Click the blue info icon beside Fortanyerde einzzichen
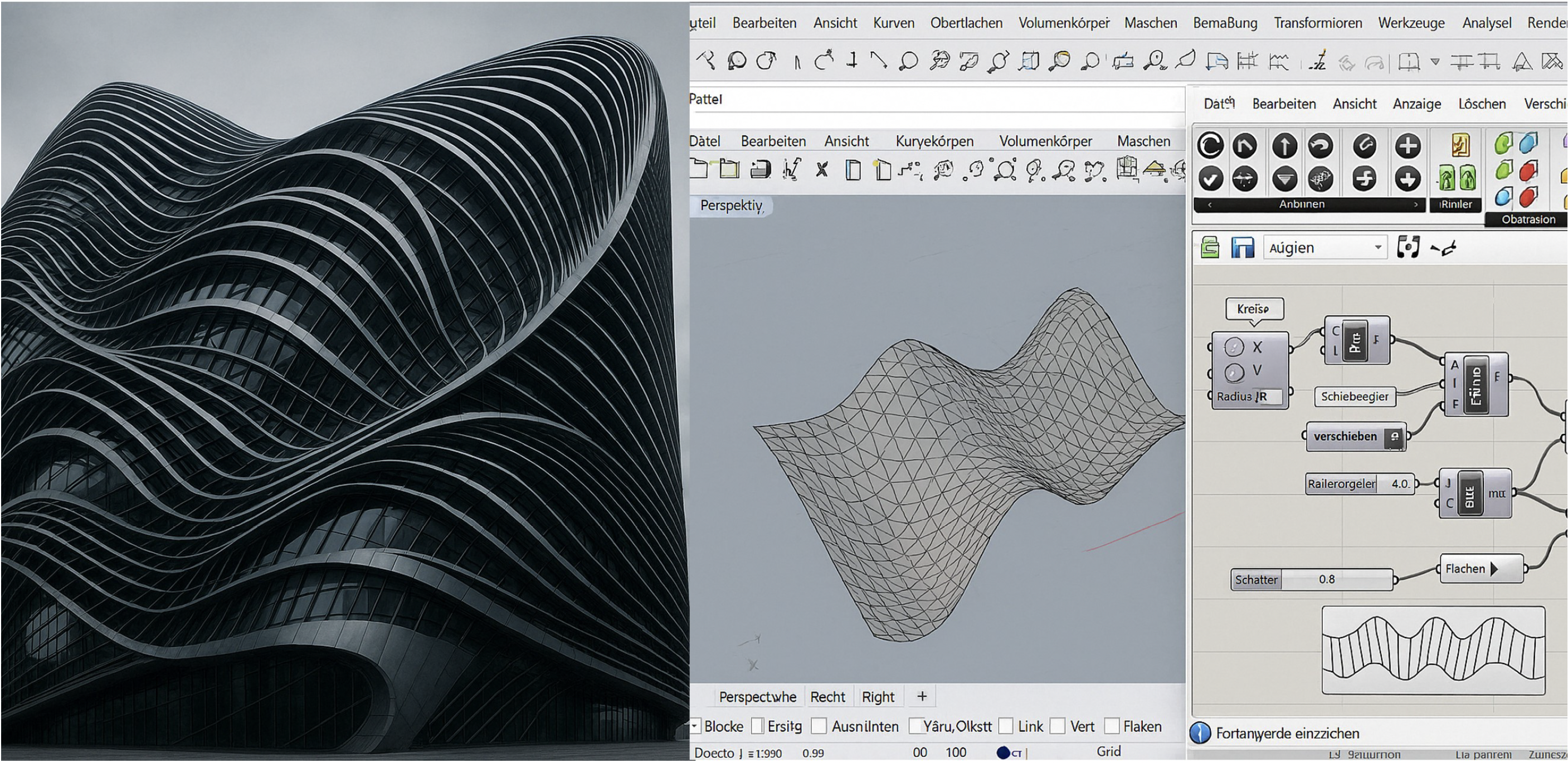Image resolution: width=1568 pixels, height=763 pixels. pyautogui.click(x=1200, y=732)
